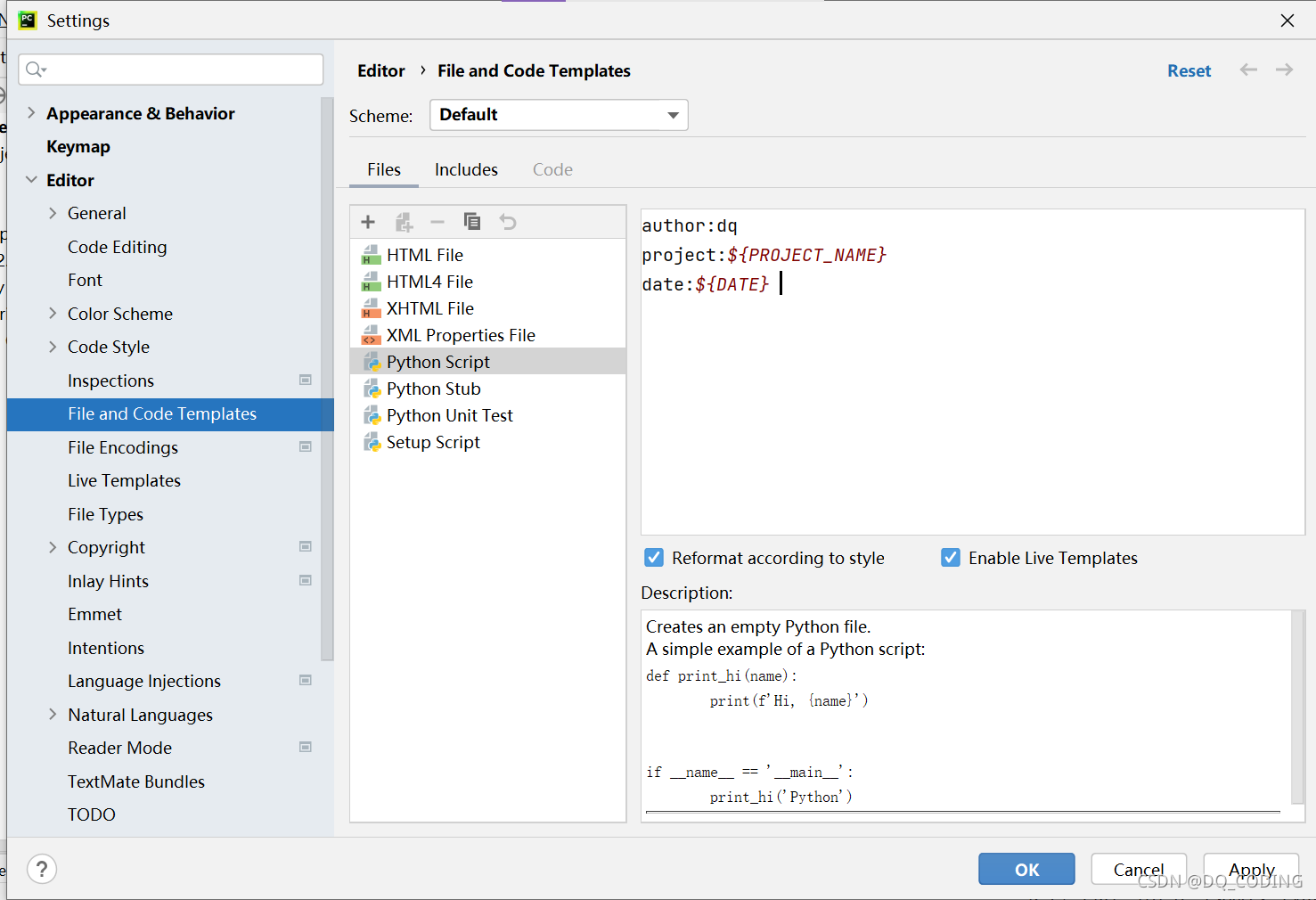1316x900 pixels.
Task: Click the Editor breadcrumb
Action: [380, 70]
